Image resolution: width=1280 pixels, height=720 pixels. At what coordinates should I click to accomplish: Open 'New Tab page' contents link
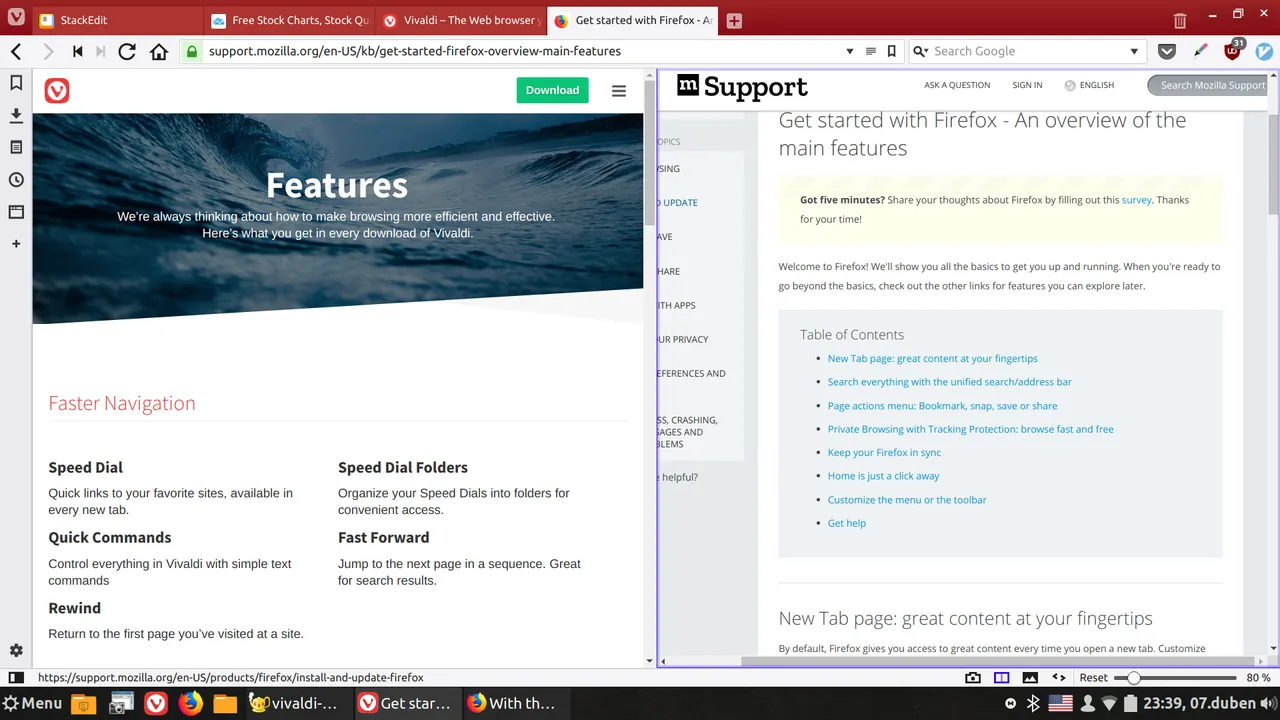coord(932,358)
